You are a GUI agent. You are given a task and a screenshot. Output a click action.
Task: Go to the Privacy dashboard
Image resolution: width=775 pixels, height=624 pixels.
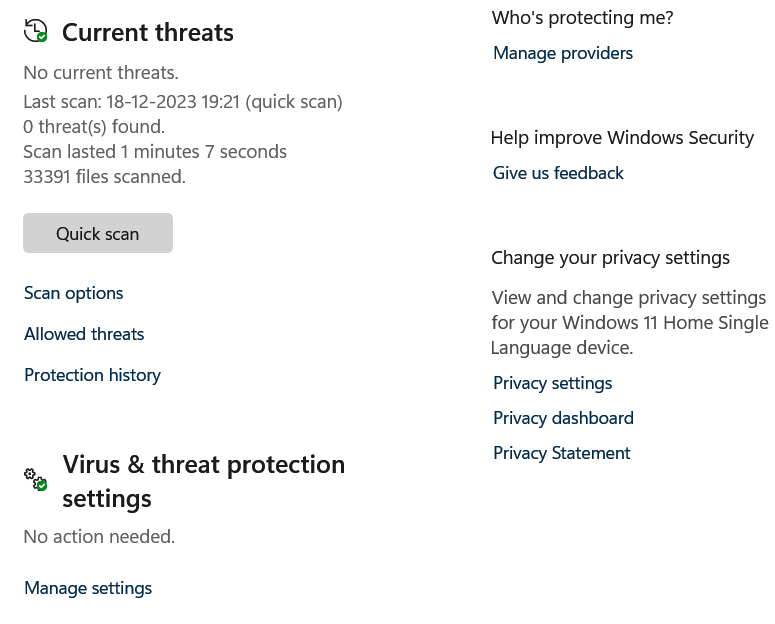(563, 418)
